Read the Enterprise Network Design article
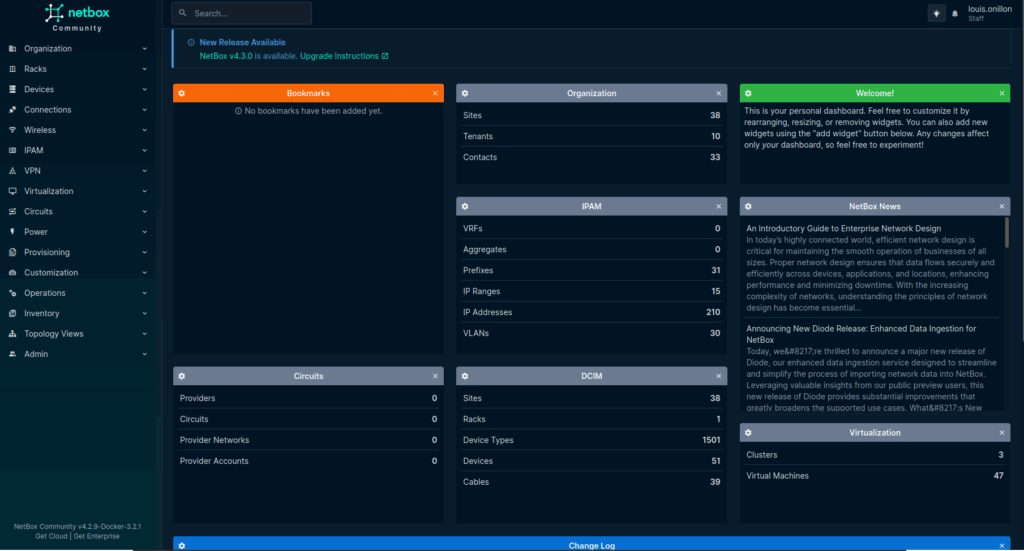Image resolution: width=1024 pixels, height=551 pixels. [x=843, y=228]
